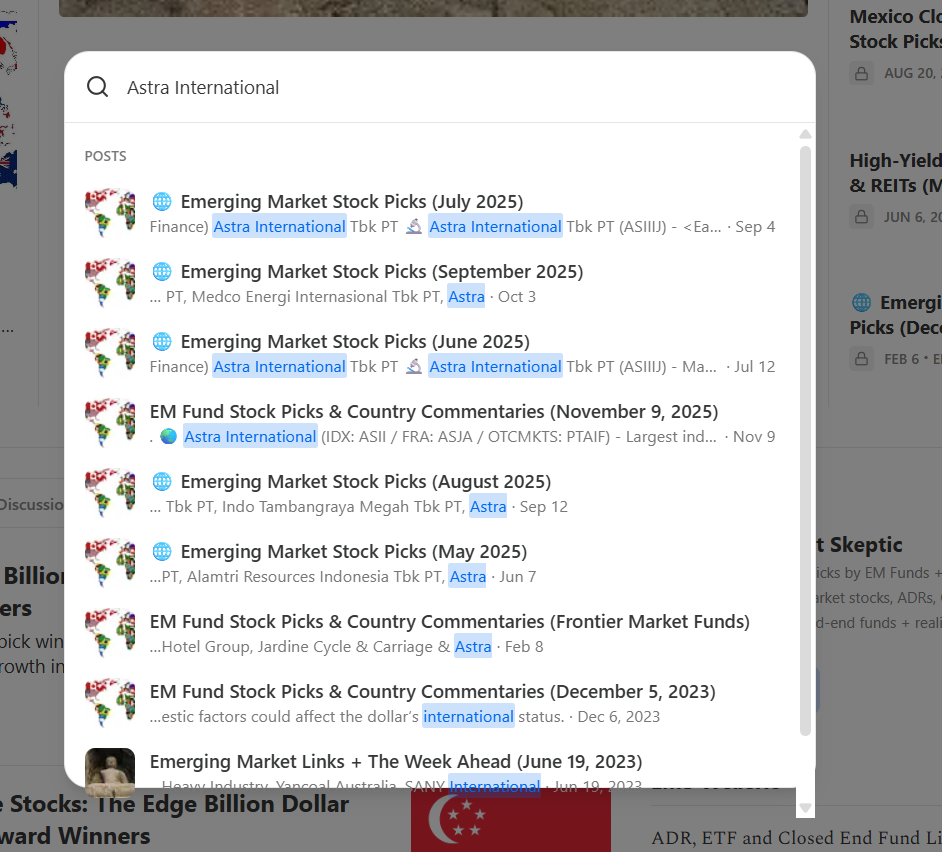Image resolution: width=942 pixels, height=852 pixels.
Task: Click 'Discussio' tab in background page
Action: tap(31, 505)
